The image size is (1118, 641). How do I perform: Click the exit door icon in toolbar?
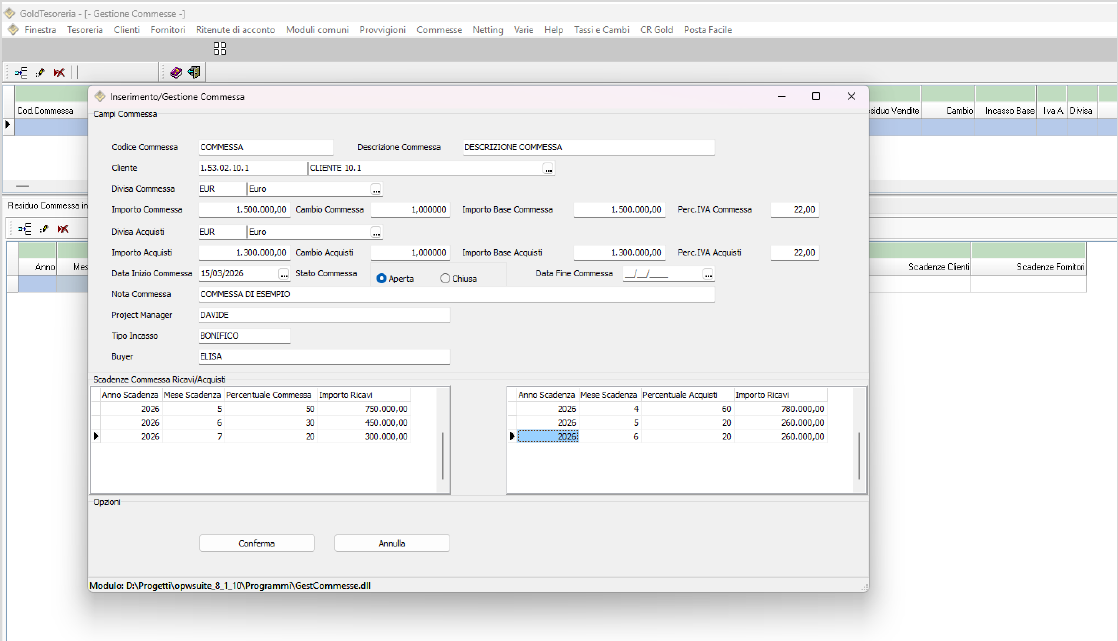click(194, 72)
